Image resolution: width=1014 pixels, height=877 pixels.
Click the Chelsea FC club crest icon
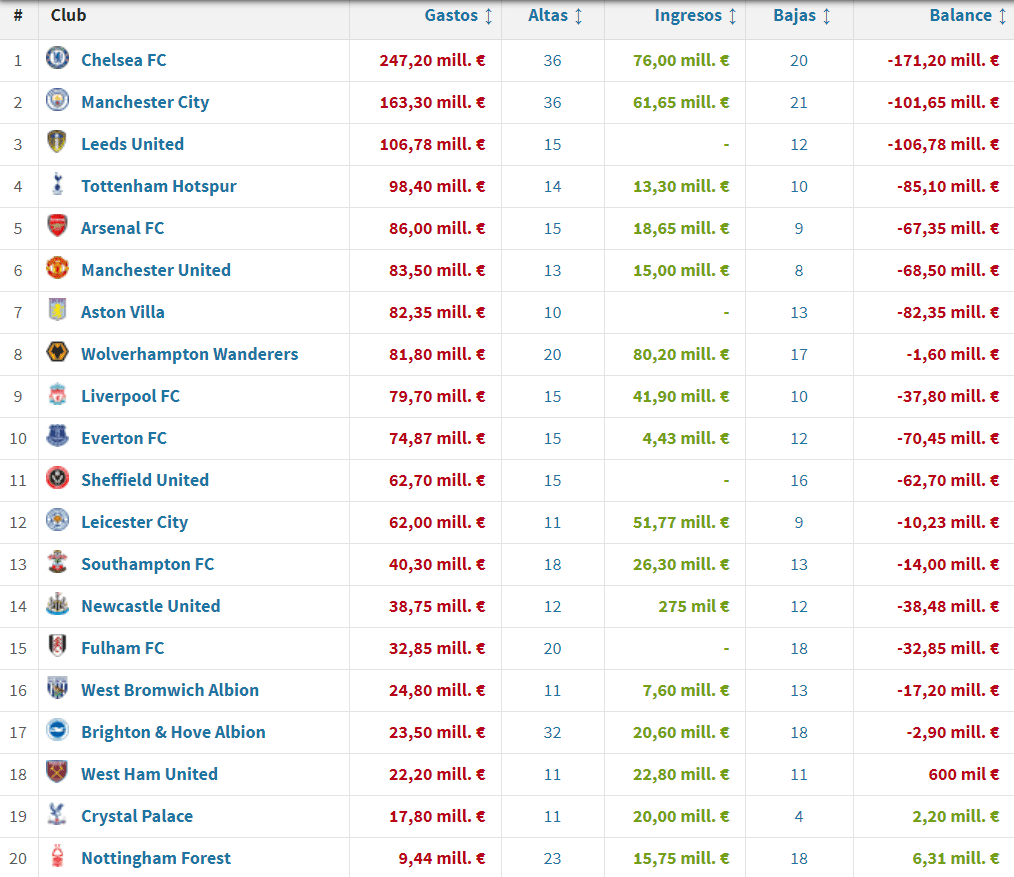pyautogui.click(x=57, y=59)
